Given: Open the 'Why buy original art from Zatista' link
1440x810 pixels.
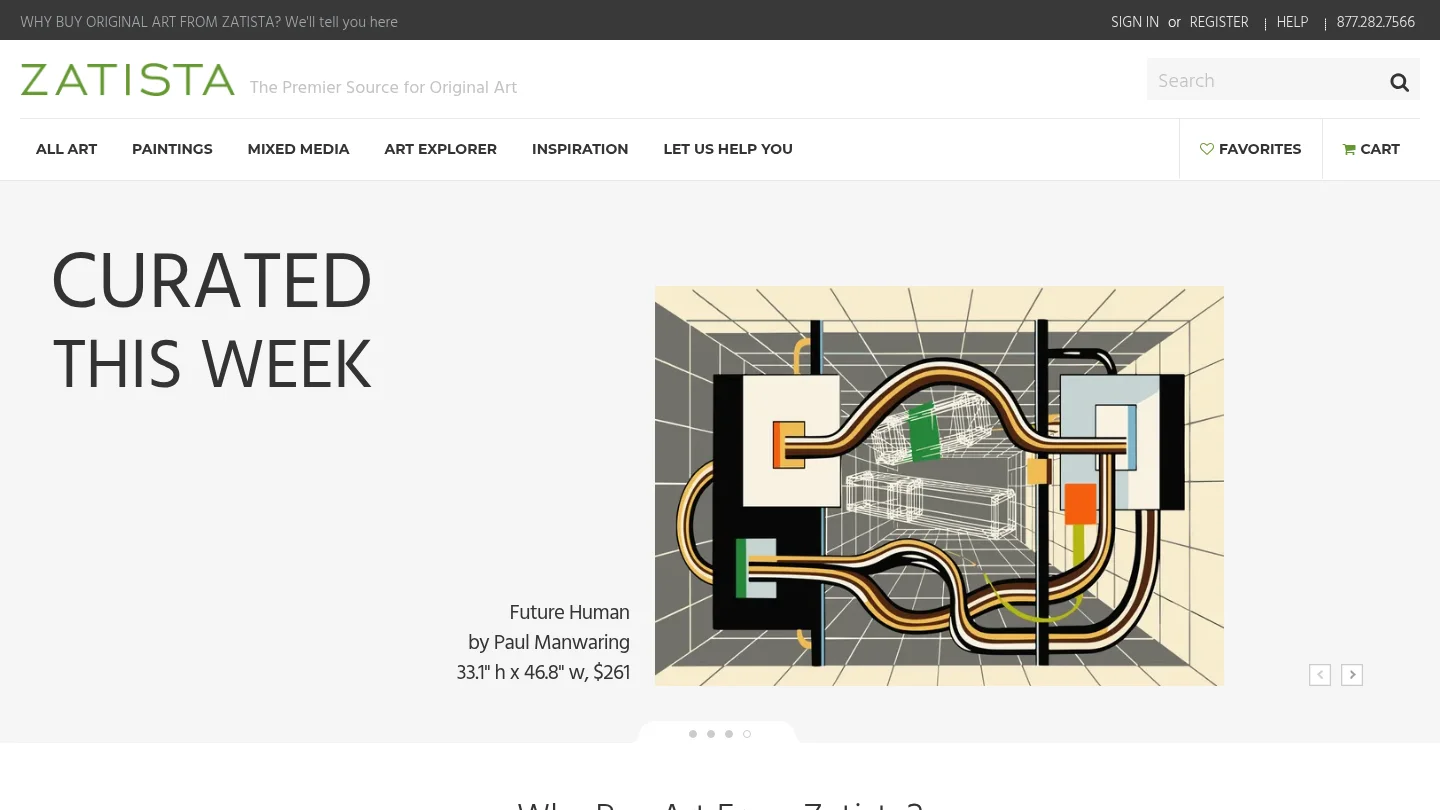Looking at the screenshot, I should coord(209,22).
